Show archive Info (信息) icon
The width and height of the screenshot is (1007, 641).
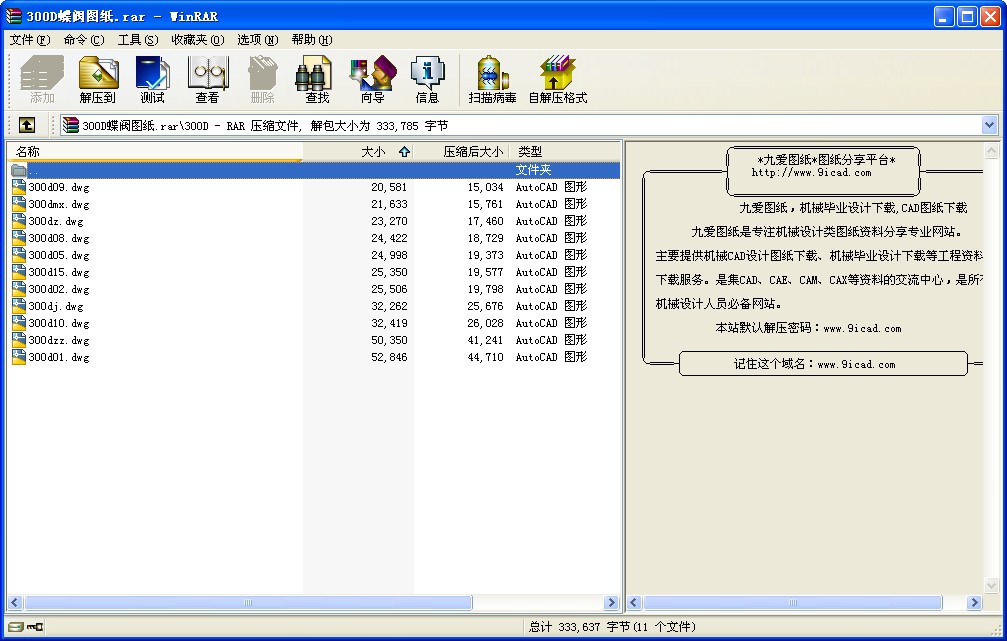click(x=427, y=79)
